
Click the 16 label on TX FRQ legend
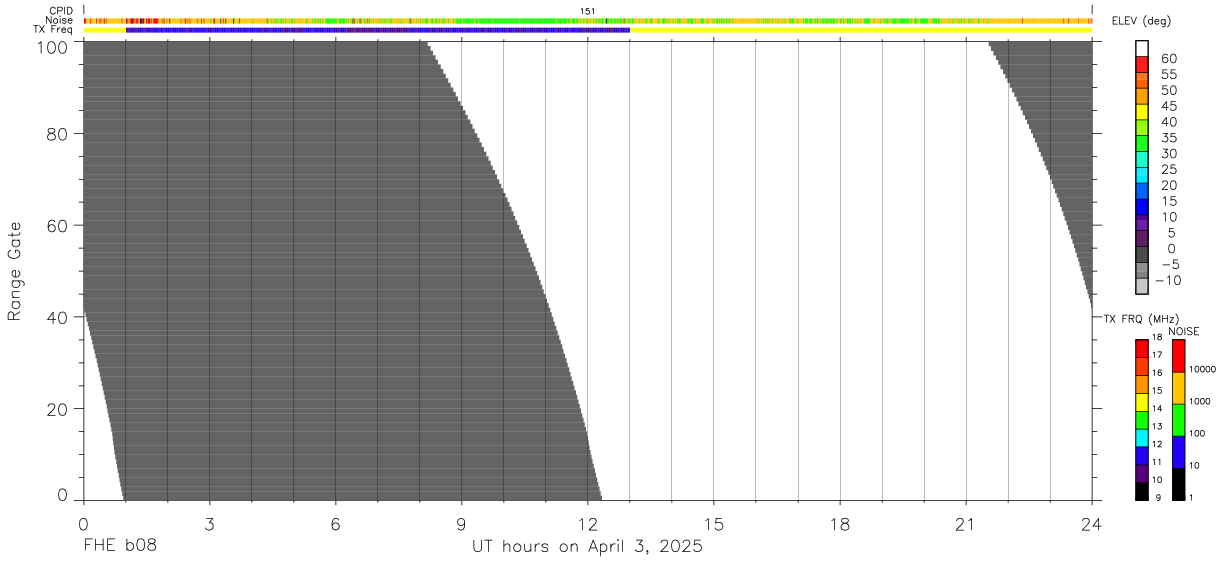pos(1157,373)
